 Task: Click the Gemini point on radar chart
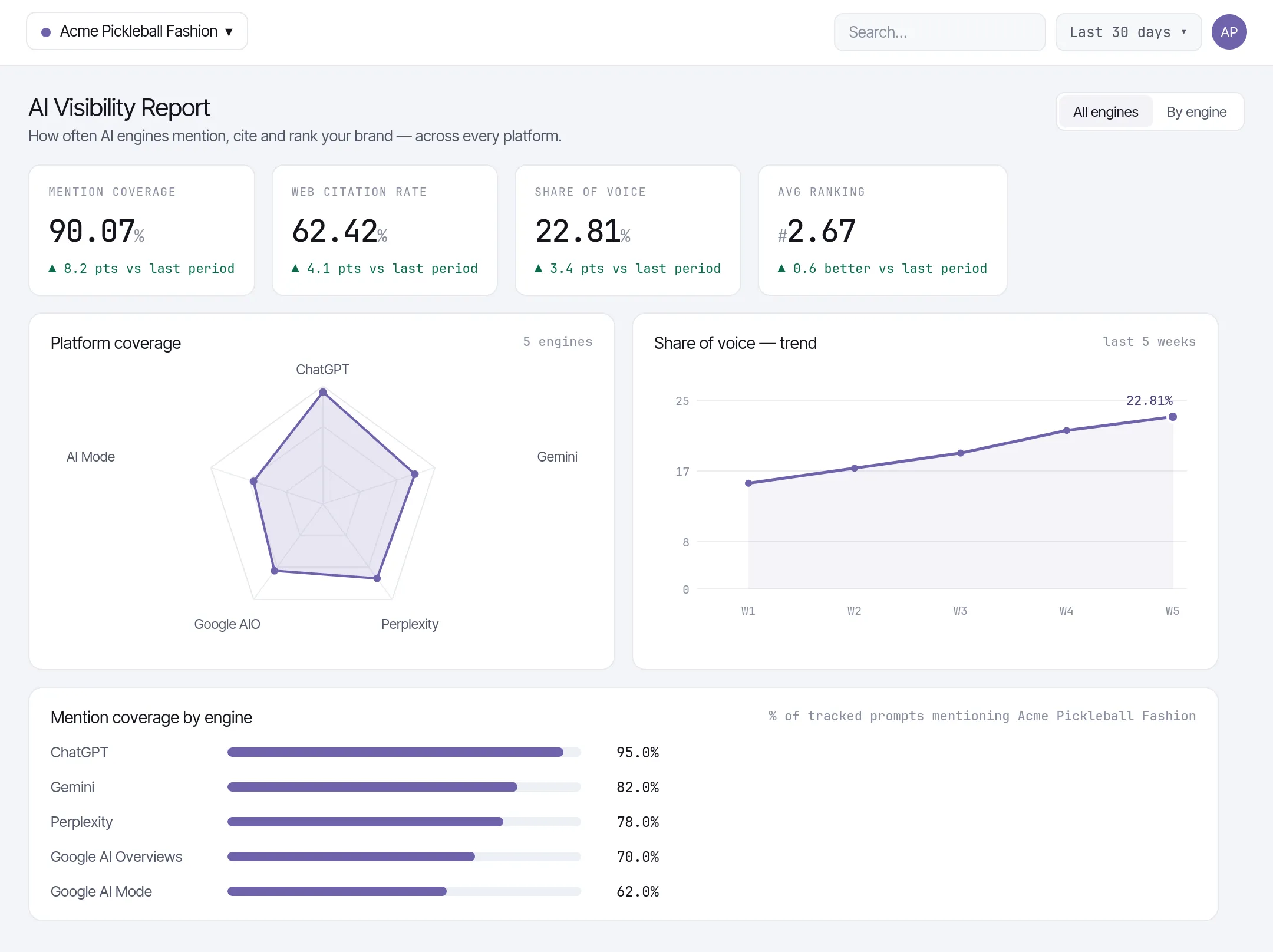click(x=415, y=474)
